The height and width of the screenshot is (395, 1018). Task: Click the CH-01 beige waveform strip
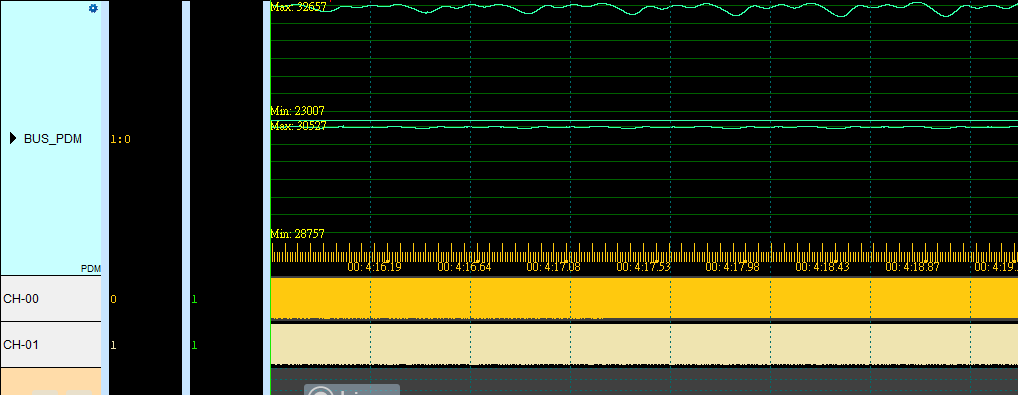pyautogui.click(x=644, y=344)
